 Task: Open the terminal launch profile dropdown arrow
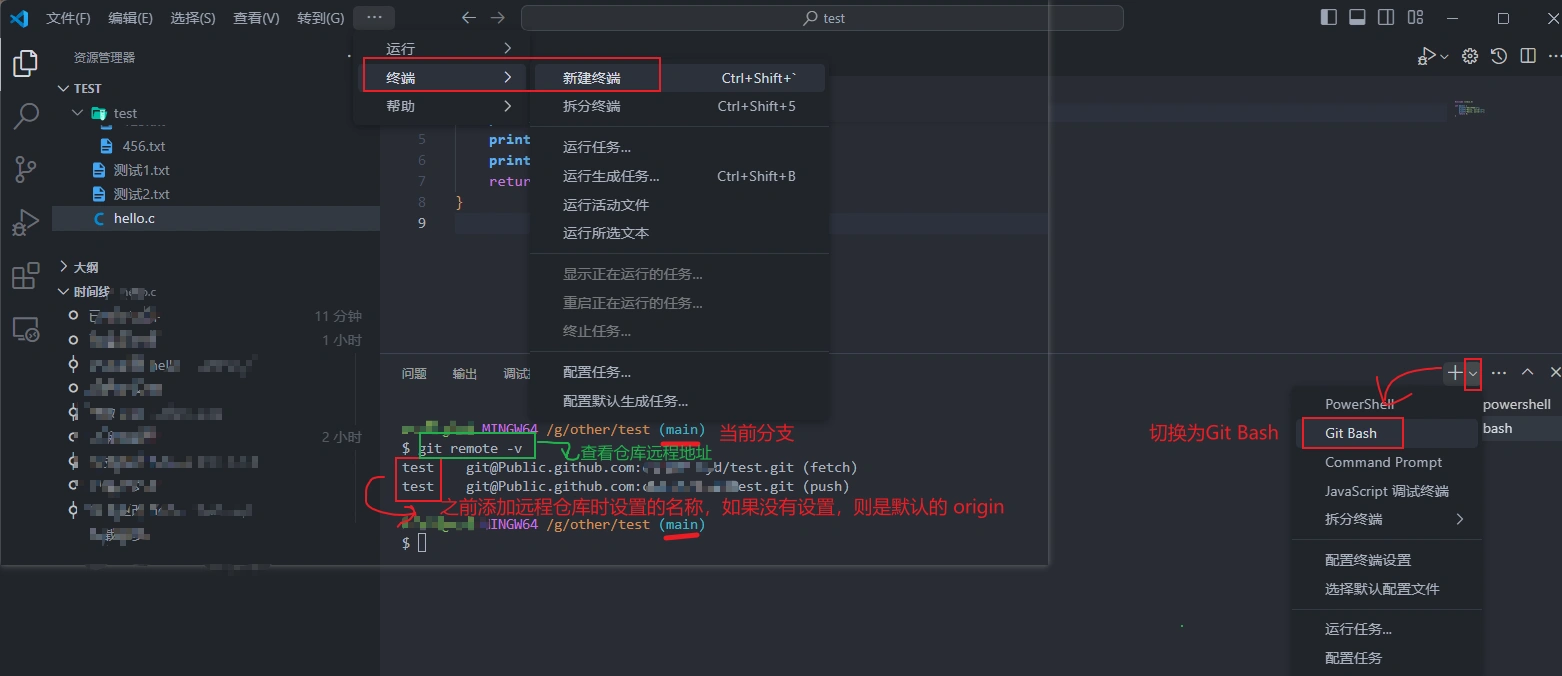click(x=1473, y=373)
